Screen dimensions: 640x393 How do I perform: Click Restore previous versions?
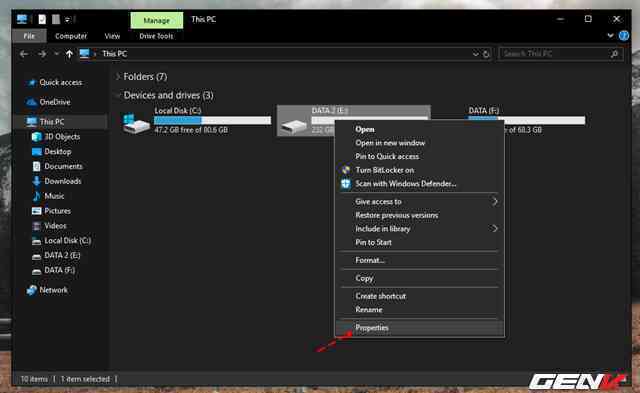420,215
